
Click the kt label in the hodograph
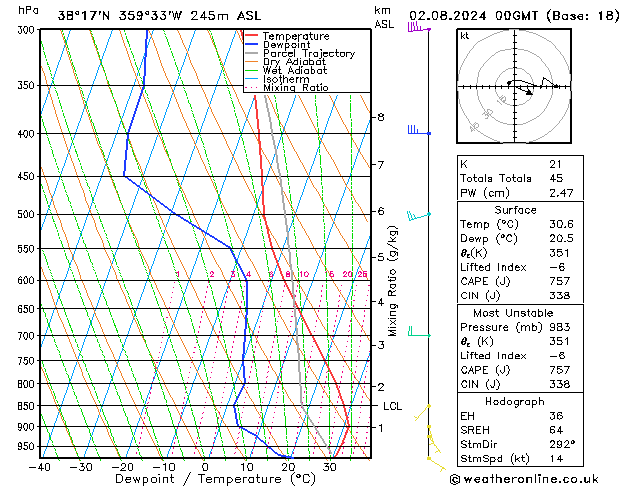465,36
